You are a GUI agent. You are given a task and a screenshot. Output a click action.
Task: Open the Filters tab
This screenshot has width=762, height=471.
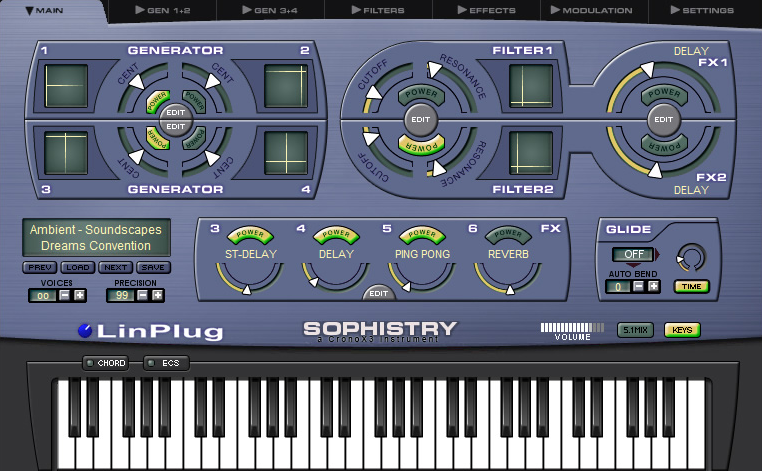tap(378, 10)
